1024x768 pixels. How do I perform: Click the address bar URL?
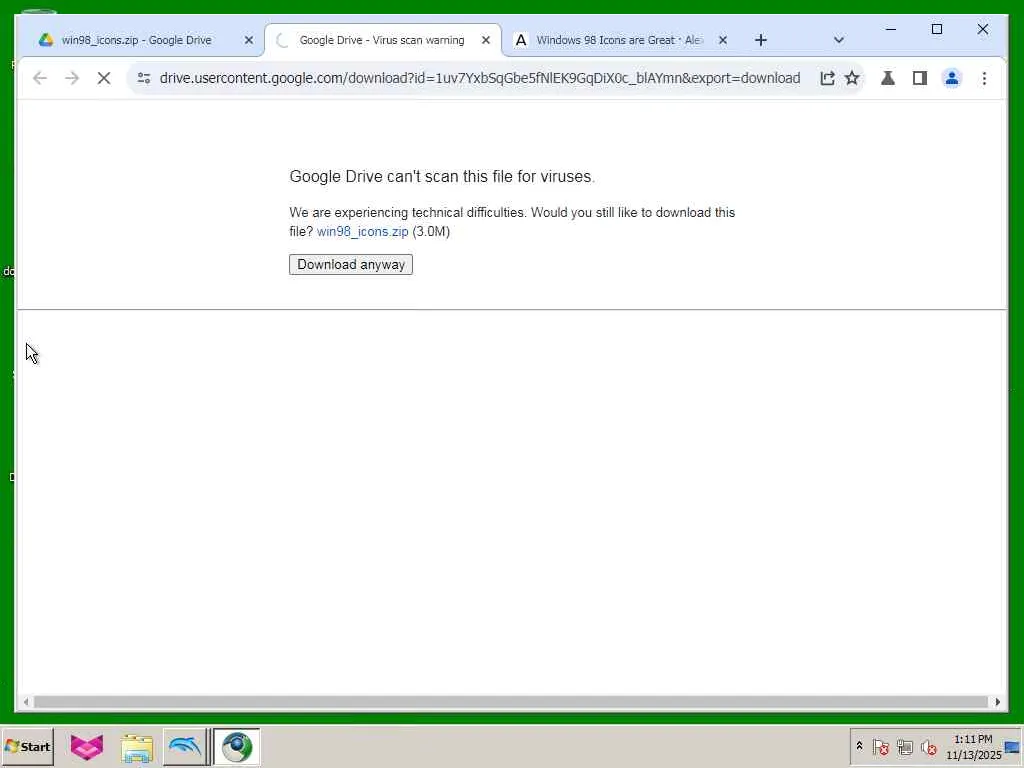tap(480, 78)
